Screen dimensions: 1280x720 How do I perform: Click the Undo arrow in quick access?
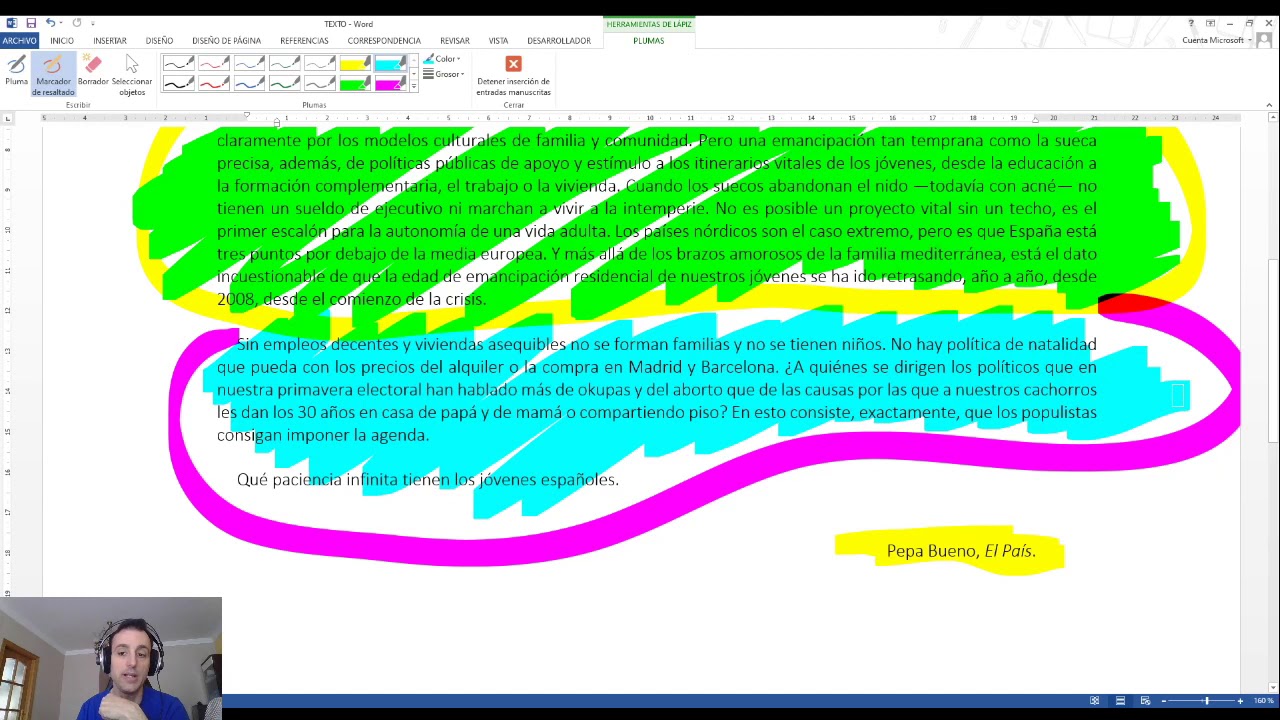(x=49, y=23)
